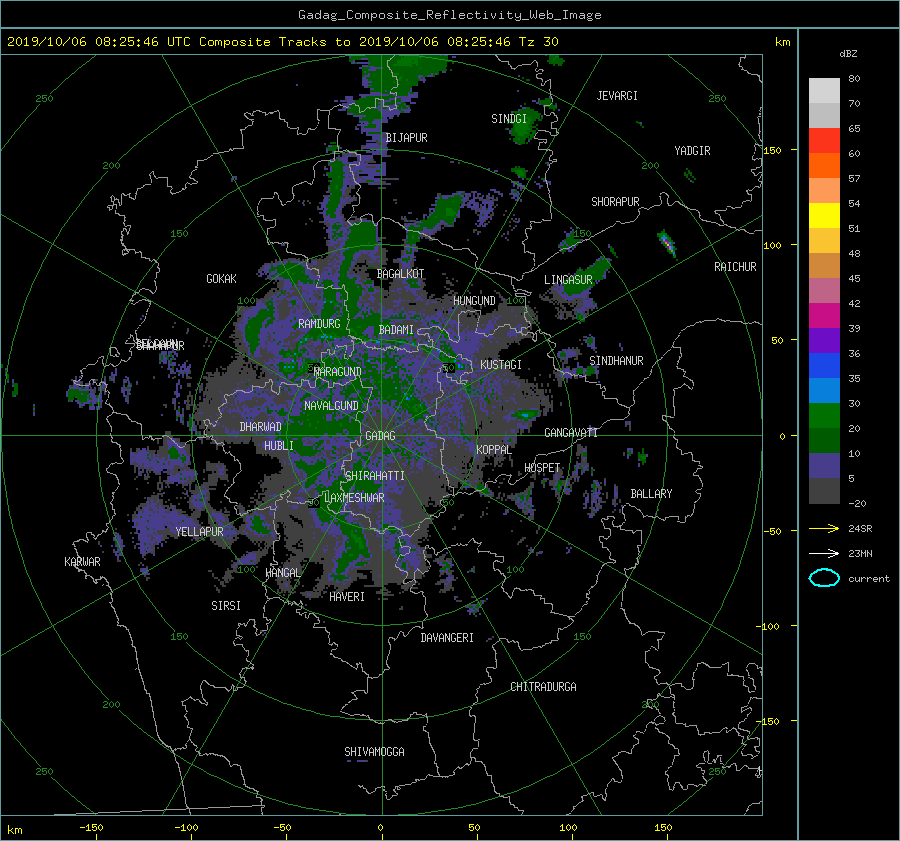Click the HUBLI city label

278,446
